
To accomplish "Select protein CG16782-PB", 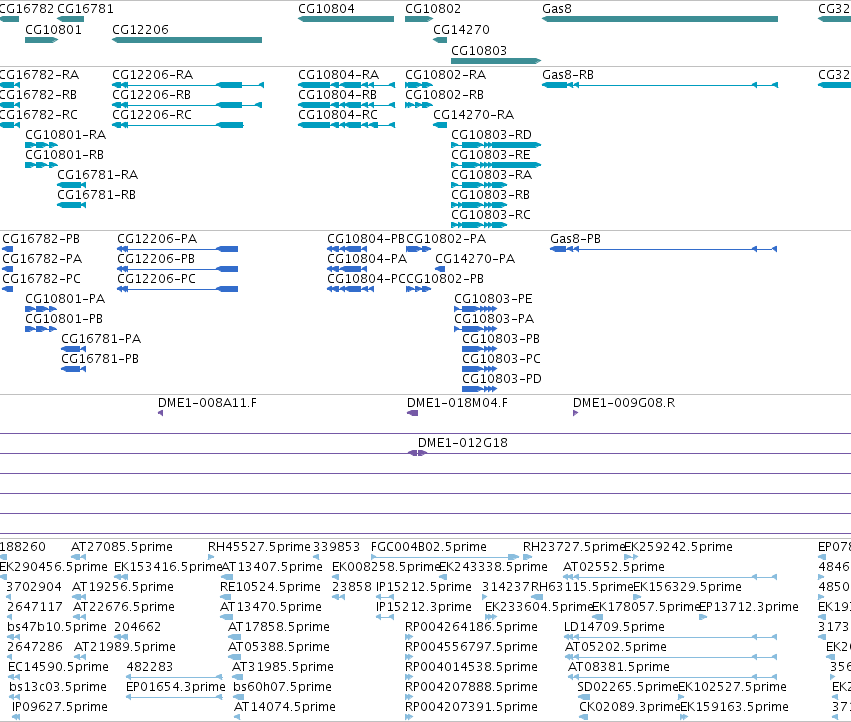I will click(x=41, y=239).
